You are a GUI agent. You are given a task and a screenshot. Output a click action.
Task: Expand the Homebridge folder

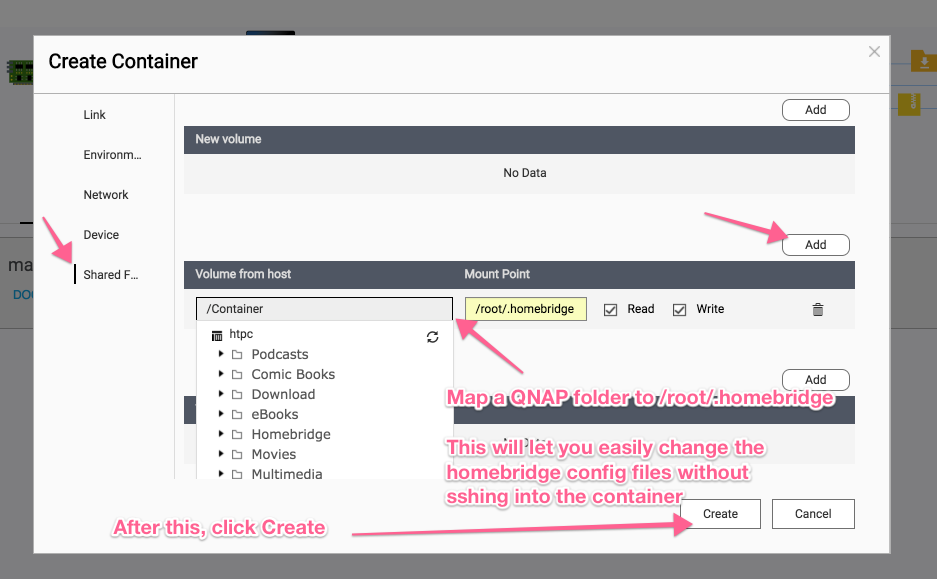[221, 434]
